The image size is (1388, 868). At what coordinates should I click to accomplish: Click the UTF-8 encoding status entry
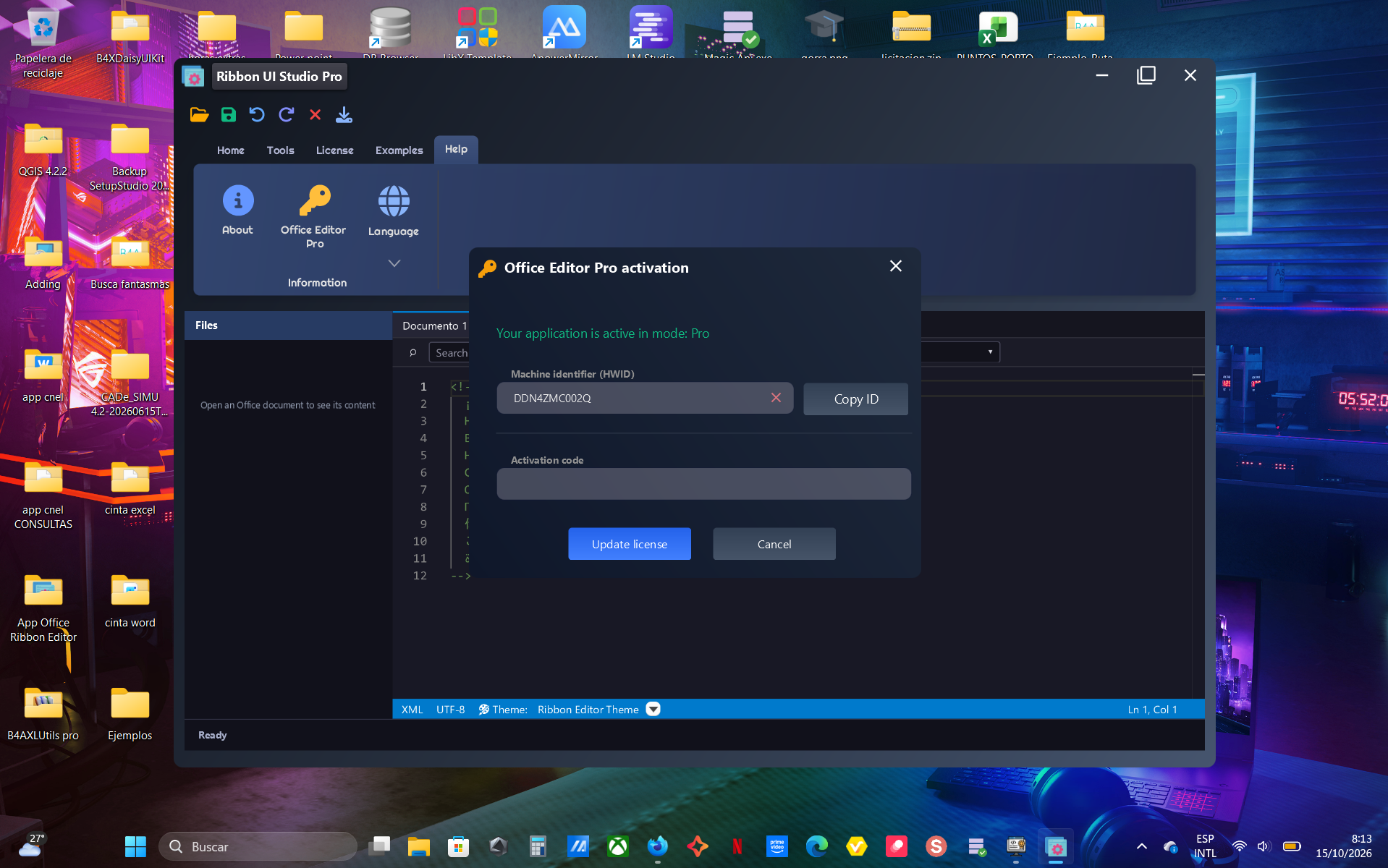(x=450, y=710)
